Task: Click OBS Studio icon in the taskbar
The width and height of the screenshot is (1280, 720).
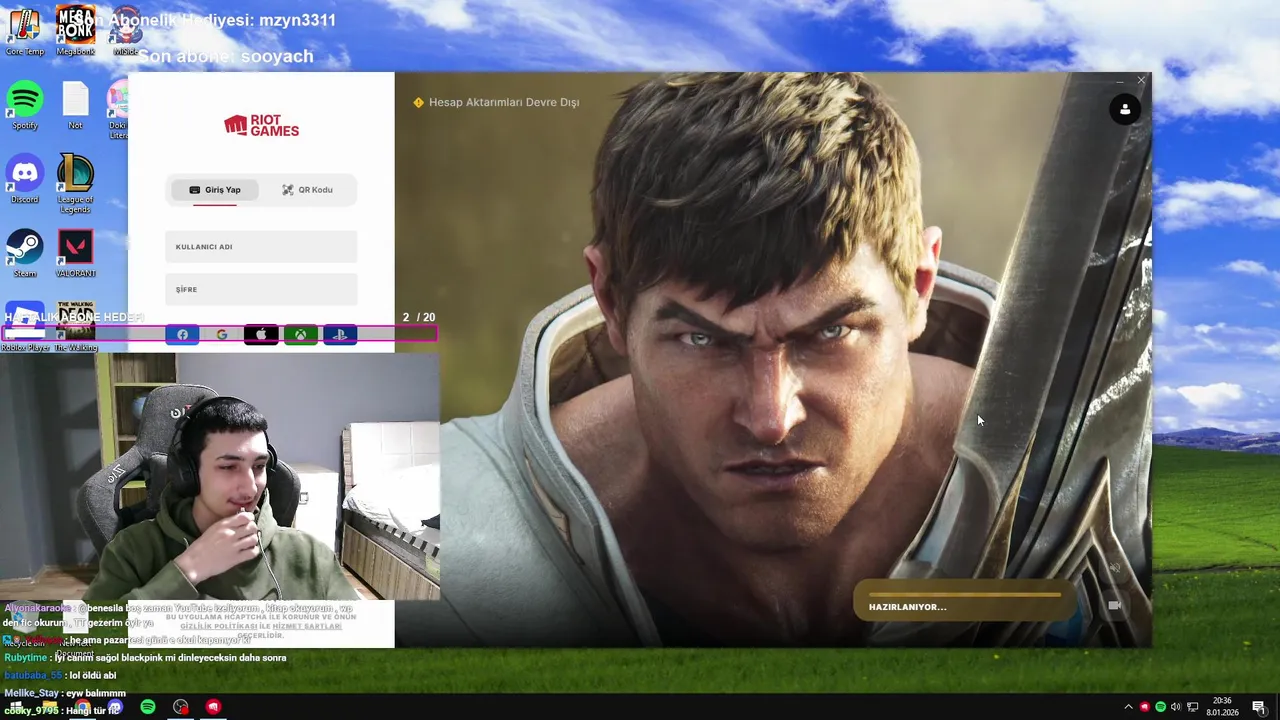Action: click(180, 707)
